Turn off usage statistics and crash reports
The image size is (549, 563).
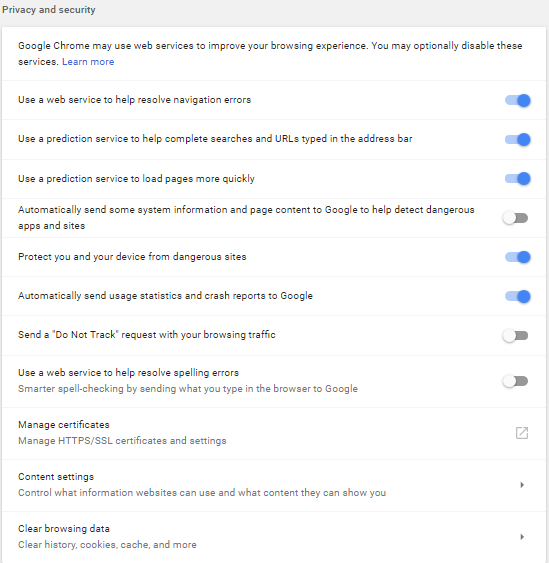(x=517, y=296)
